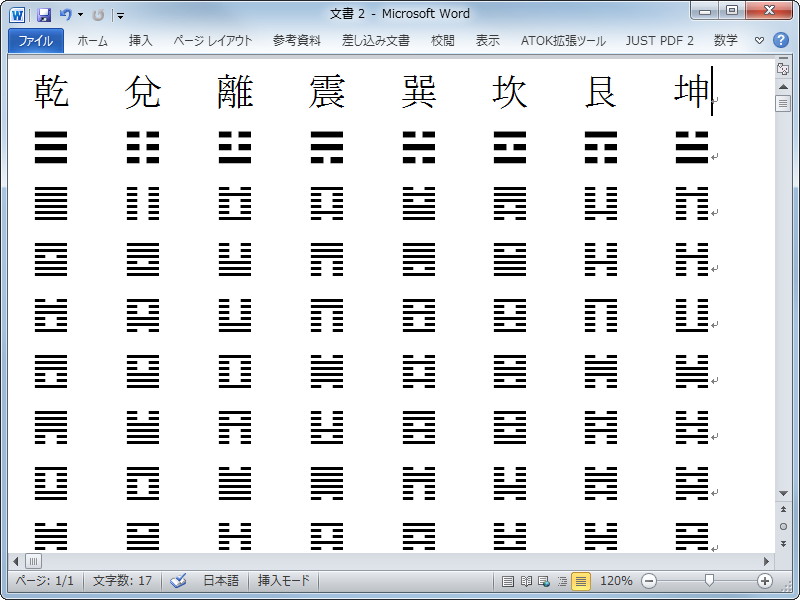Open the Undo history dropdown arrow
Image resolution: width=800 pixels, height=600 pixels.
[x=80, y=14]
